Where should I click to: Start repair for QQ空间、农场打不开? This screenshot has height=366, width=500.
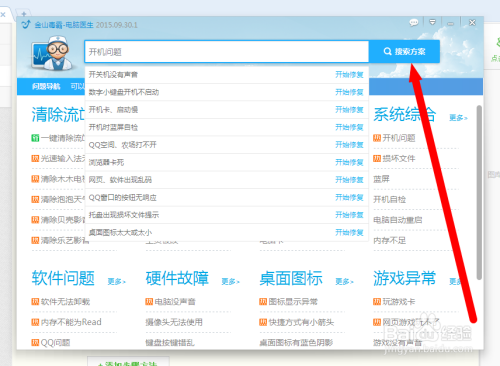[349, 145]
